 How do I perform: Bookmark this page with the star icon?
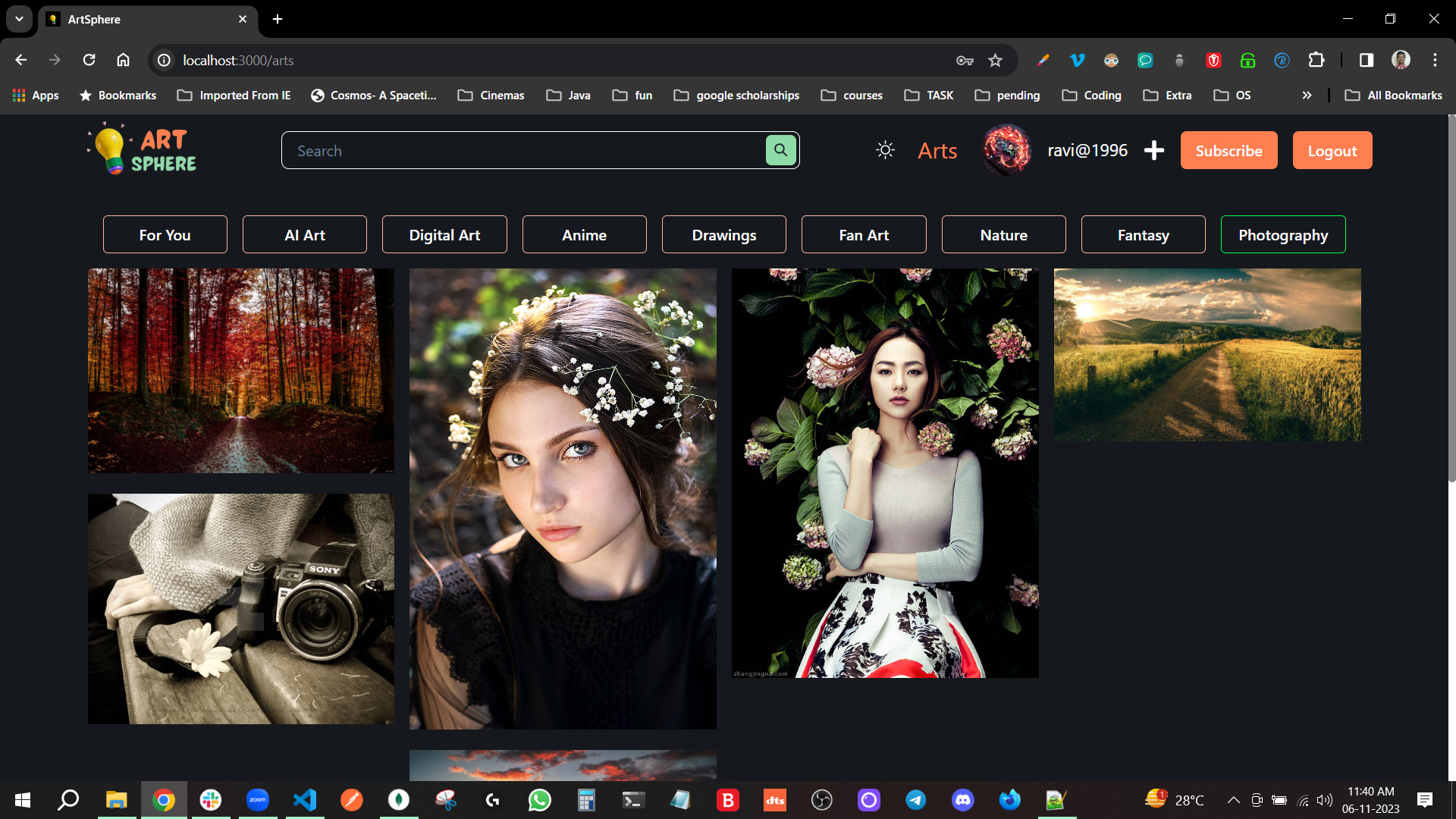click(995, 61)
